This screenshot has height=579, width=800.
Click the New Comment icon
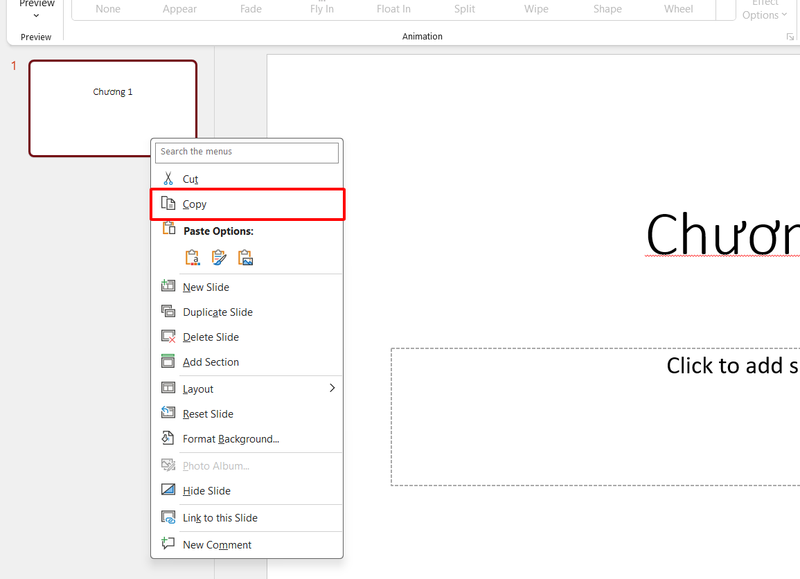click(x=168, y=543)
